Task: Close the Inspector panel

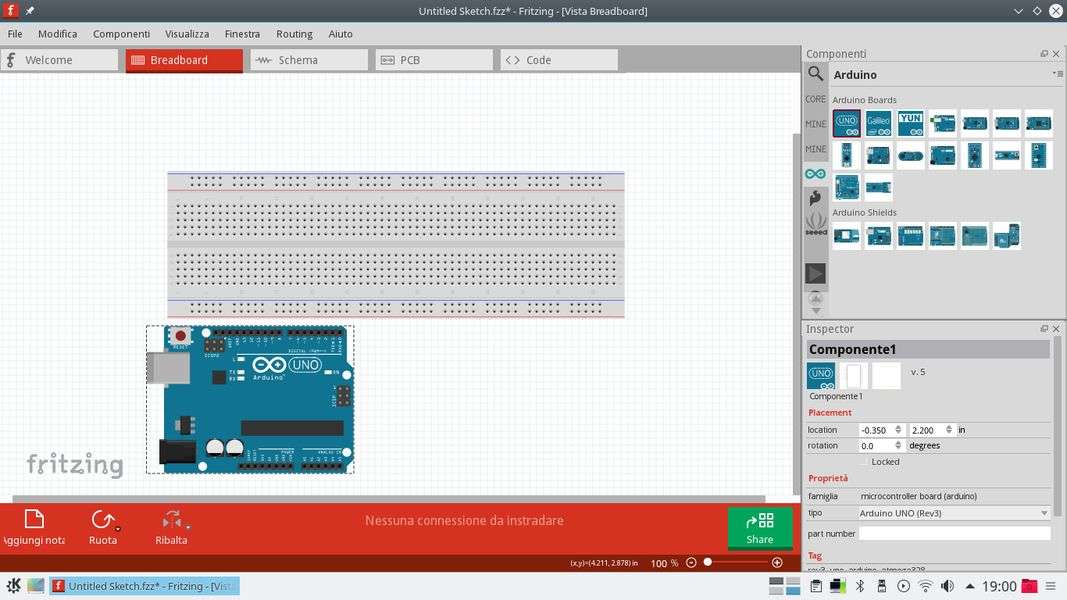Action: pos(1056,329)
